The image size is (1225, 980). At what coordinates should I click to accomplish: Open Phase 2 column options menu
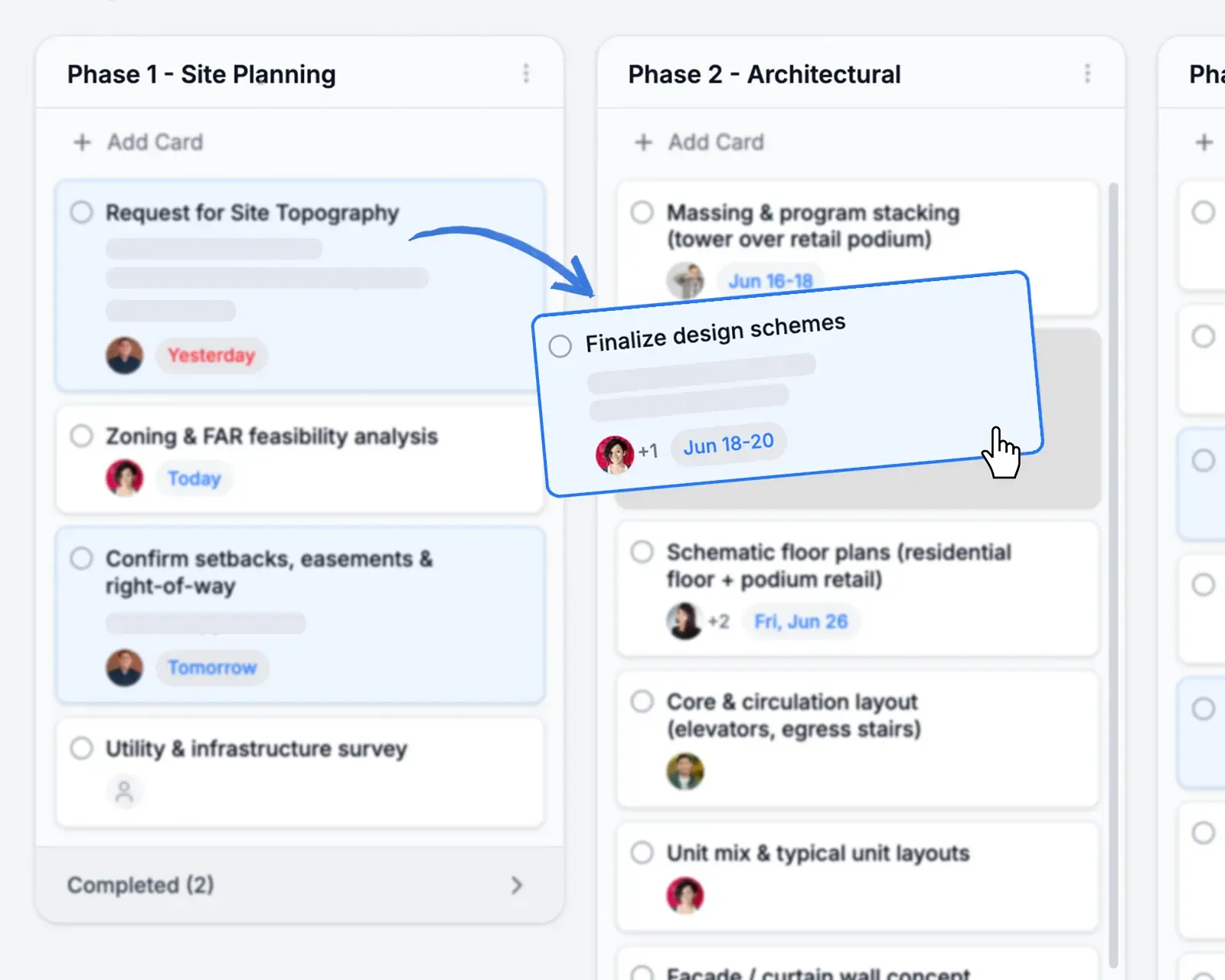(x=1087, y=73)
